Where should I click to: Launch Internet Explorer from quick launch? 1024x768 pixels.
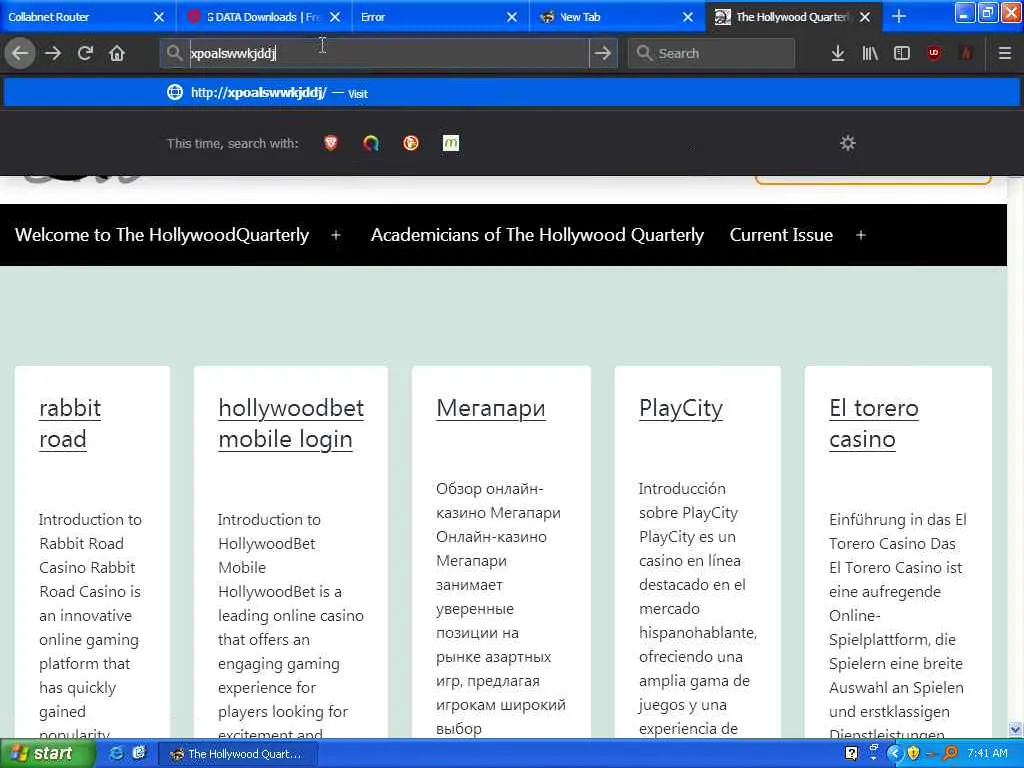point(117,754)
